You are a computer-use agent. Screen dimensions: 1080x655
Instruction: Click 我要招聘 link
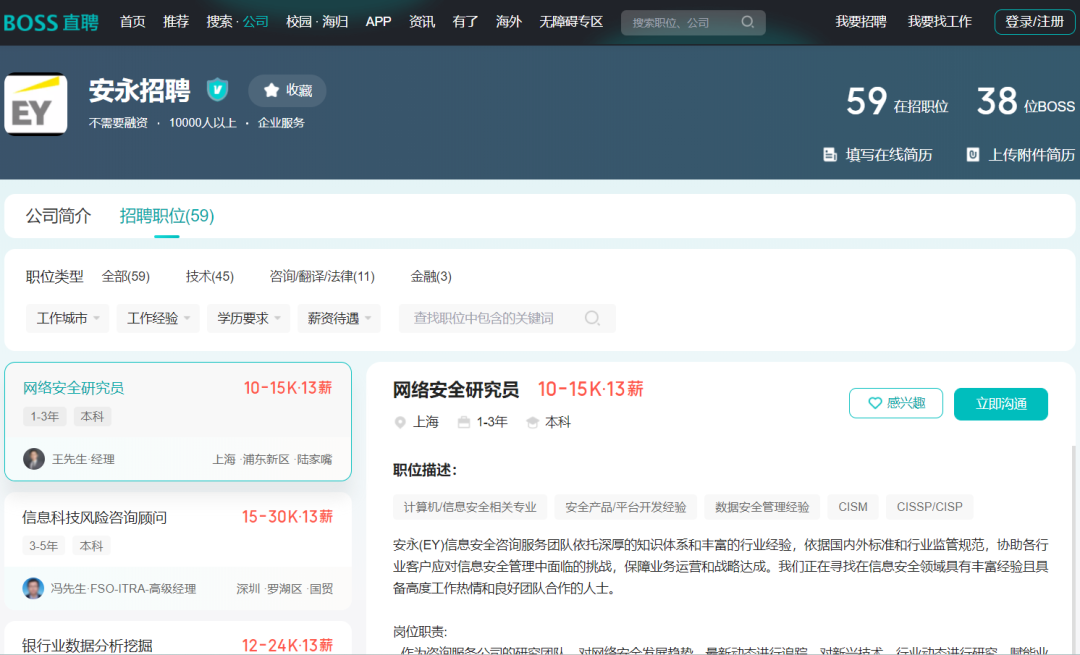coord(861,22)
